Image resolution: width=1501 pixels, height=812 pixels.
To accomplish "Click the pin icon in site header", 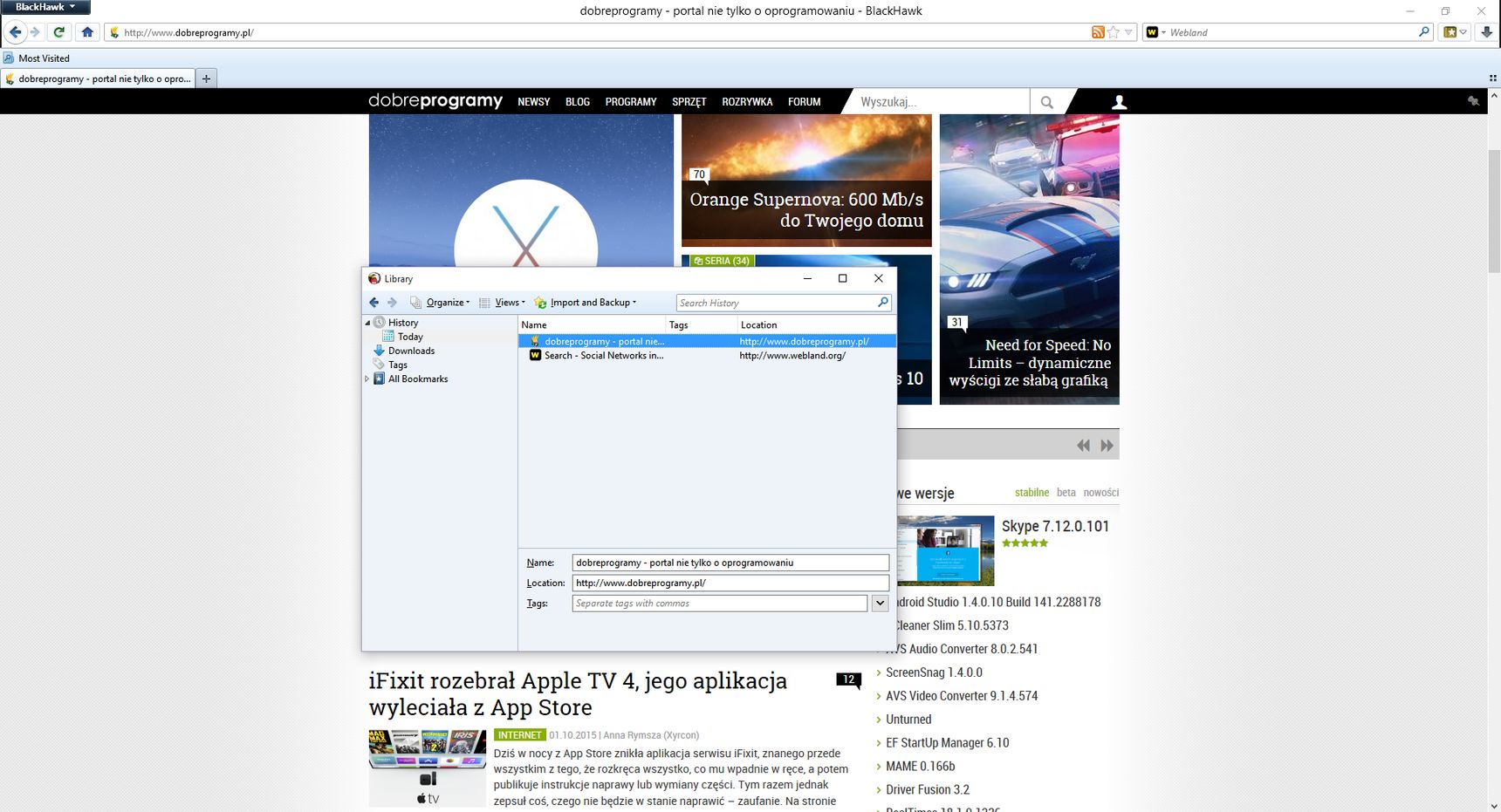I will [1473, 101].
